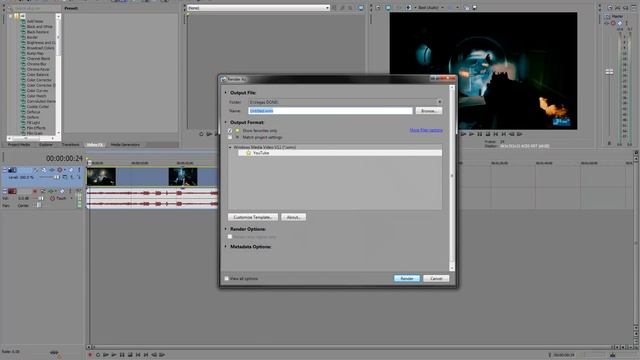Toggle Show favorites only checkbox

click(230, 131)
